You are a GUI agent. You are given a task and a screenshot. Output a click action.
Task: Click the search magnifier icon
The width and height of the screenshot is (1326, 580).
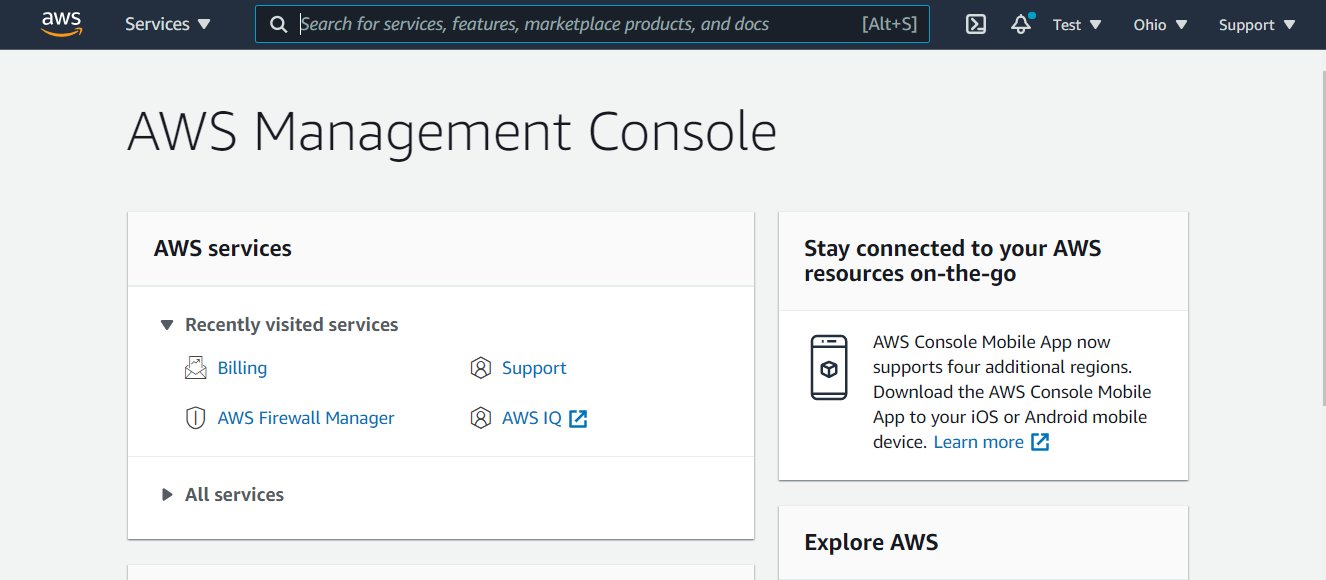279,25
